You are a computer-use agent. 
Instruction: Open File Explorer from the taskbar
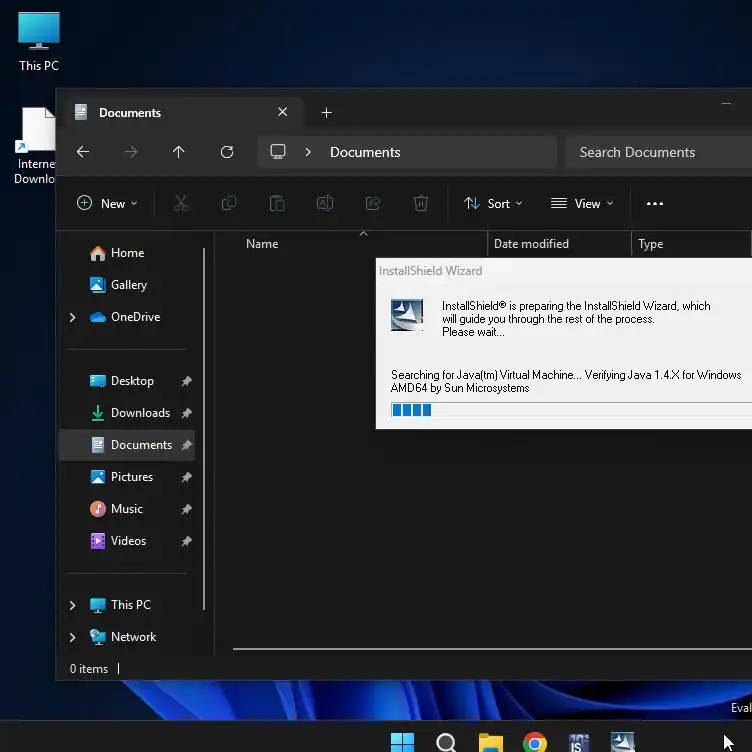click(x=491, y=742)
